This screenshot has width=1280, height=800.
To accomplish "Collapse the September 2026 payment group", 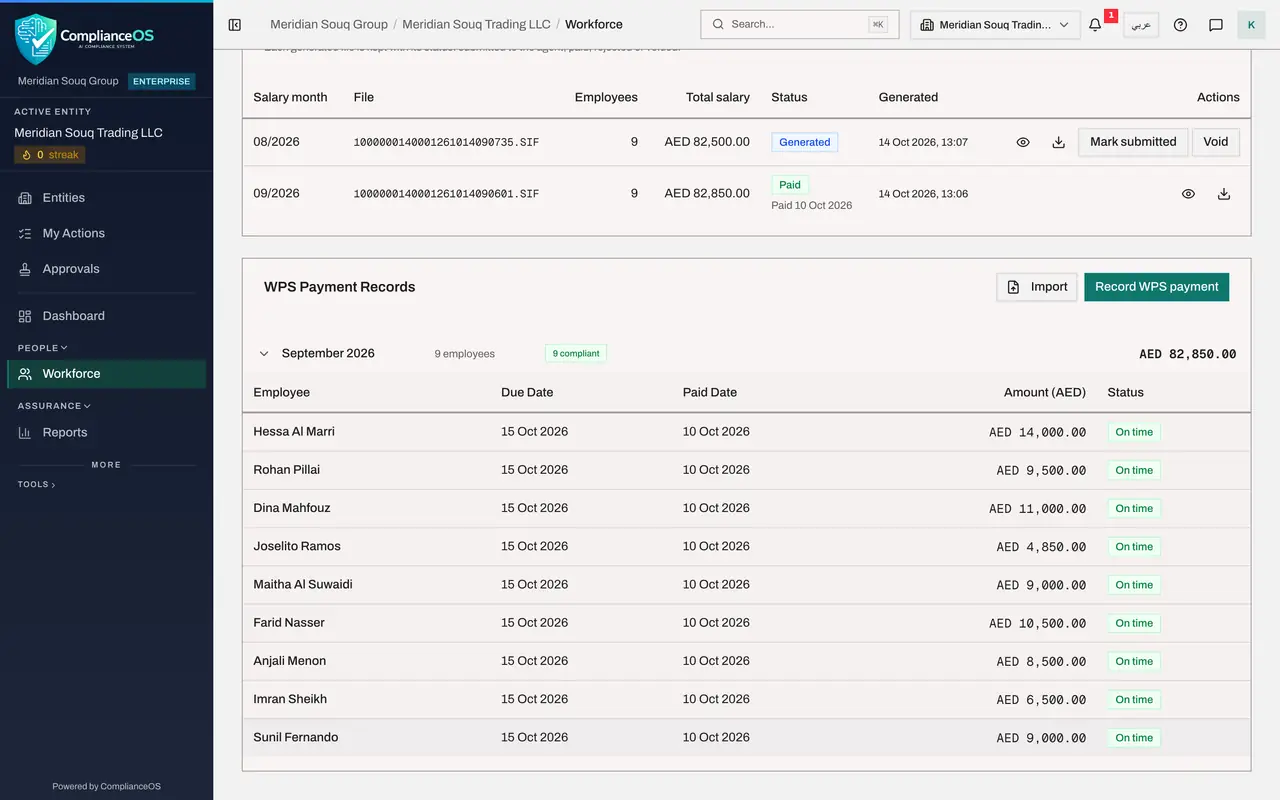I will (x=264, y=353).
